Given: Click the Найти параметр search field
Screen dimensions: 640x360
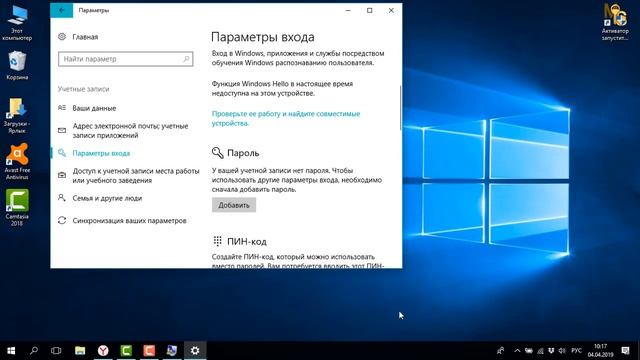Looking at the screenshot, I should click(x=126, y=59).
